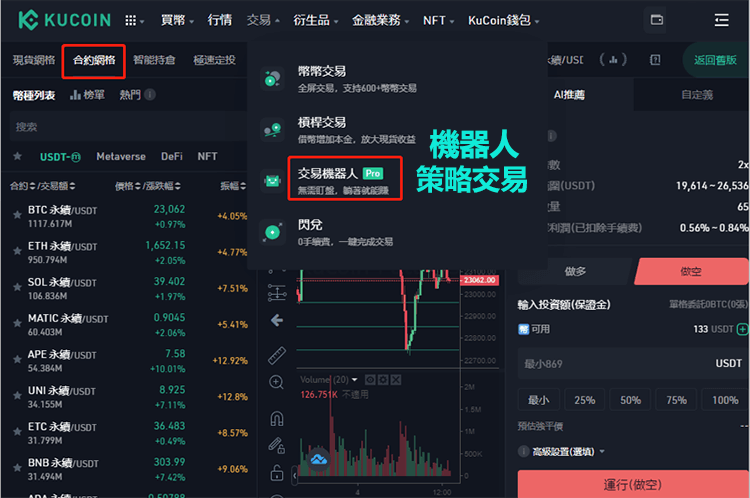
Task: Switch to 極速定投 tab
Action: 214,60
